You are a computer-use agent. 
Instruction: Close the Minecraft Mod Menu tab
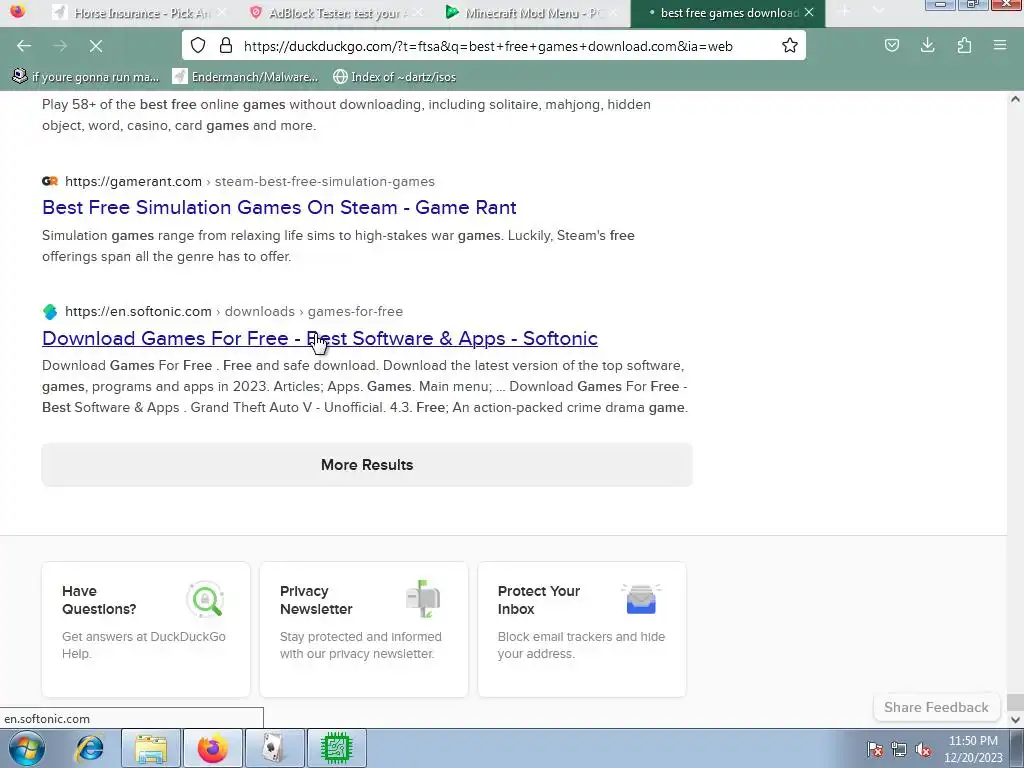point(613,12)
